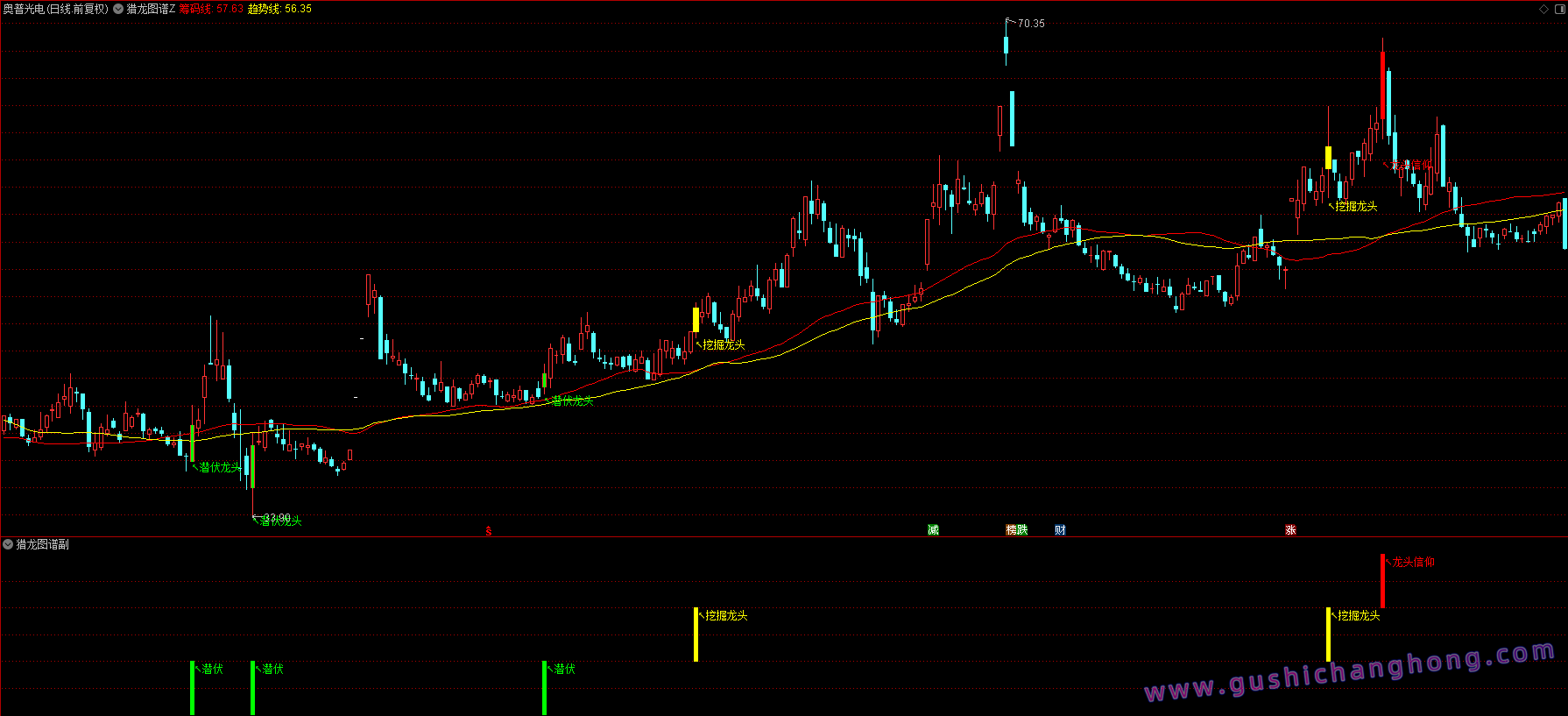Click the diamond icon at top right

[x=1543, y=9]
